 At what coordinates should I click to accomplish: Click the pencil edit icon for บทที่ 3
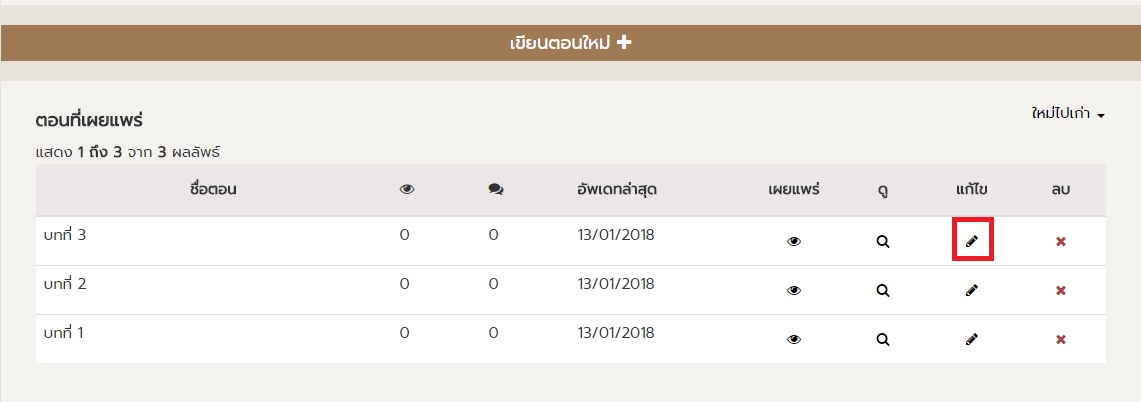coord(971,241)
